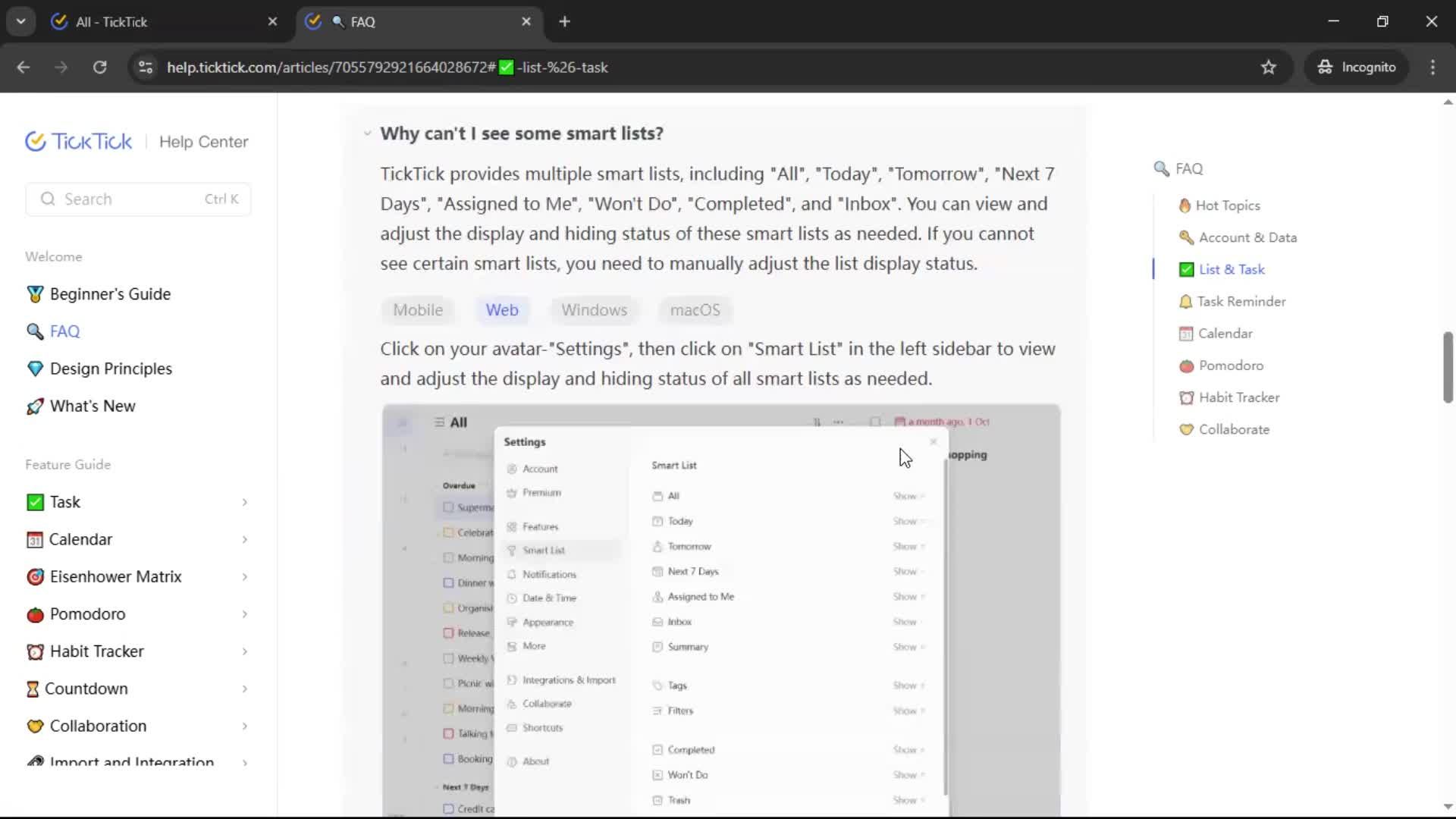Select the Windows platform tab

tap(594, 310)
